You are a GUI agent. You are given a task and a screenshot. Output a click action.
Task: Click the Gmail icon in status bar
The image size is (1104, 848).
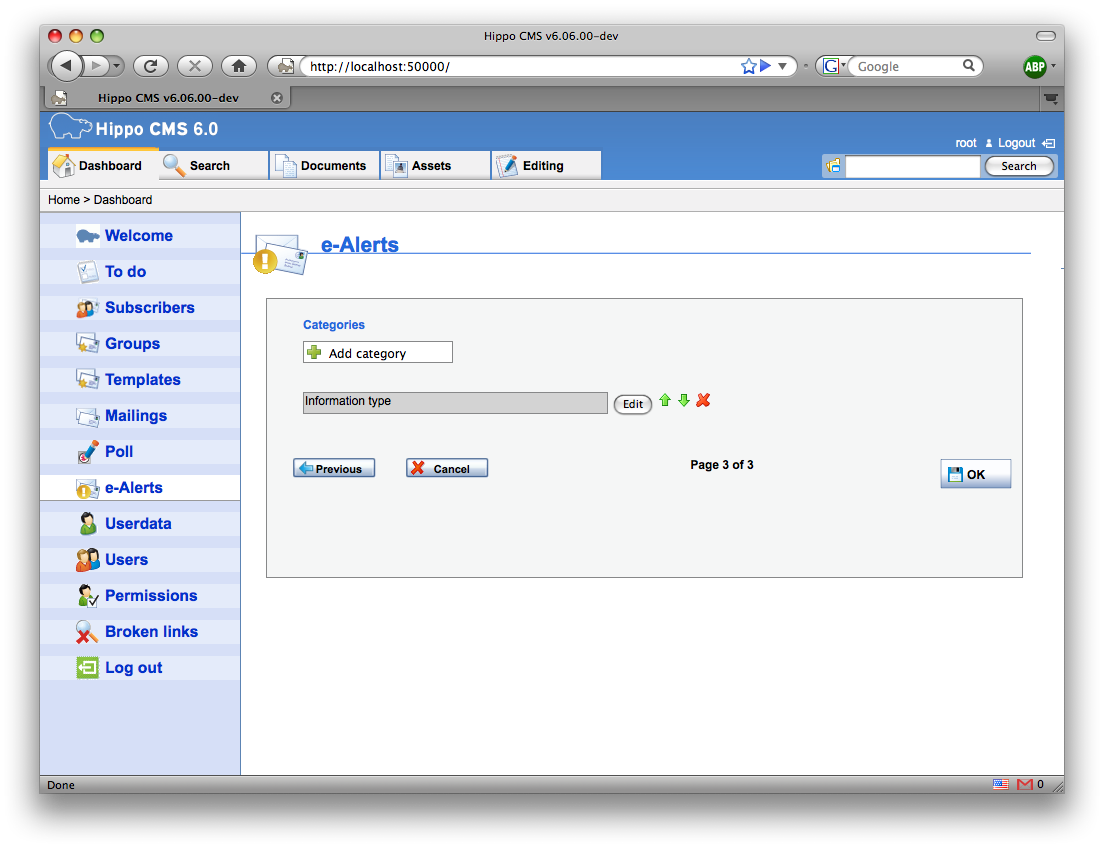click(1024, 785)
